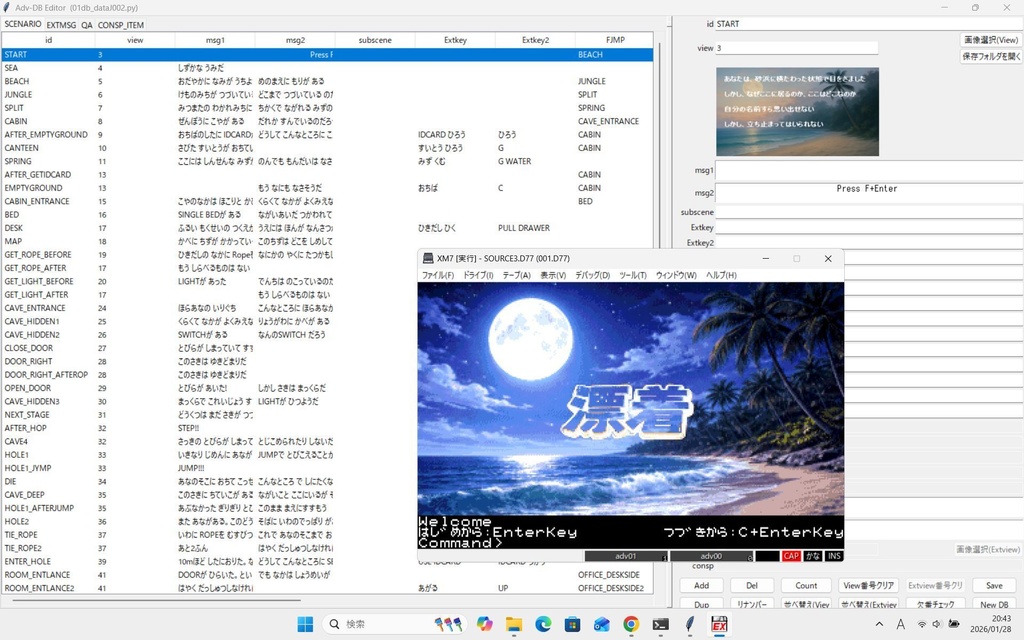Click the CAP indicator in XM7 status bar
Viewport: 1024px width, 640px height.
(x=791, y=556)
